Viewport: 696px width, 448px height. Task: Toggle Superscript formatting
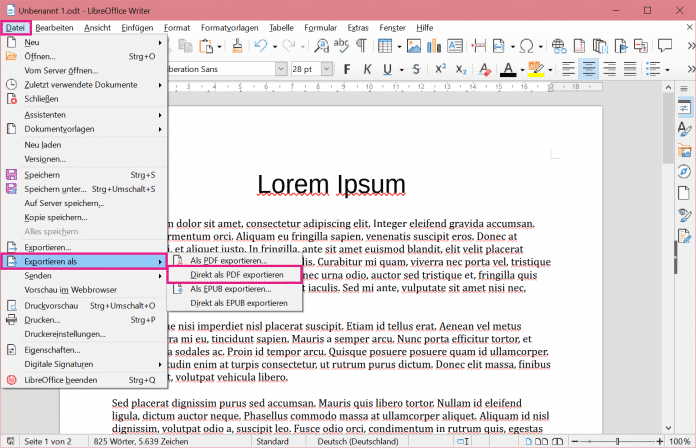[440, 69]
